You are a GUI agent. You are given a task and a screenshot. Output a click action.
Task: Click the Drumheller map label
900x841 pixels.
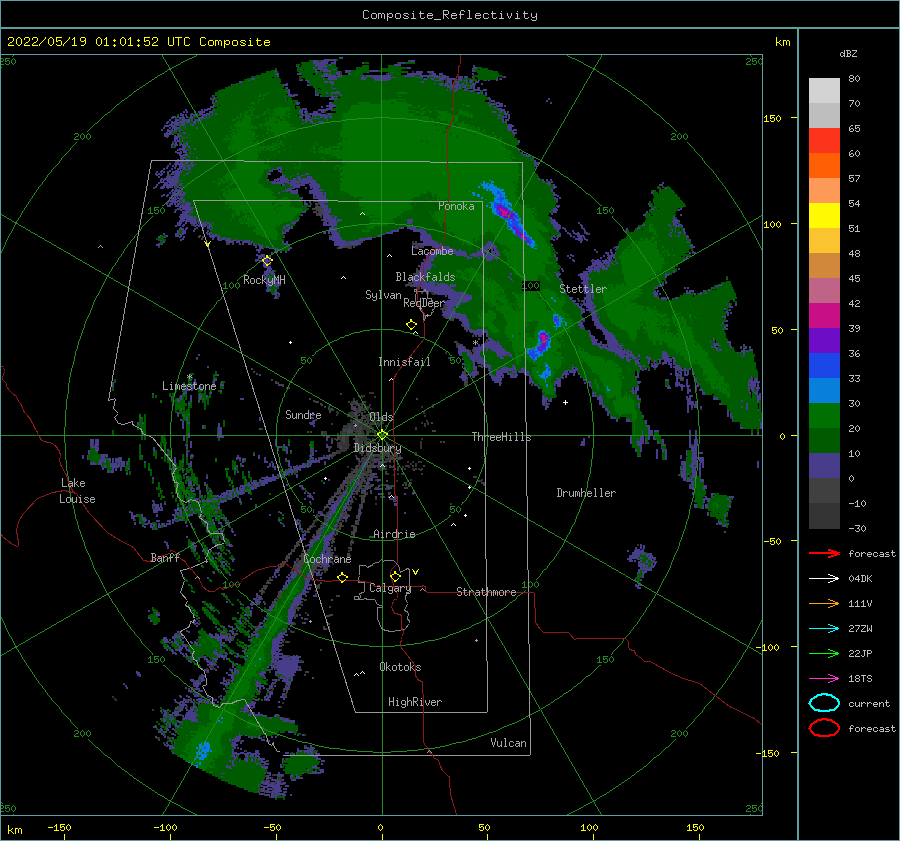(586, 493)
